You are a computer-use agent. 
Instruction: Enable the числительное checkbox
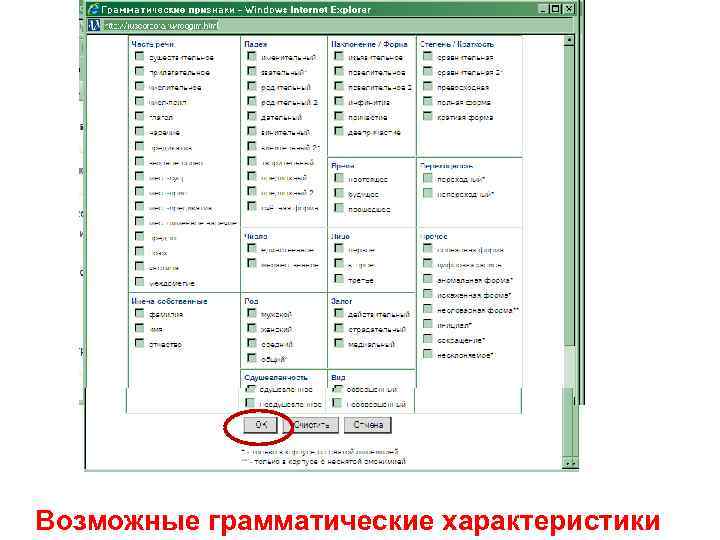pos(140,86)
